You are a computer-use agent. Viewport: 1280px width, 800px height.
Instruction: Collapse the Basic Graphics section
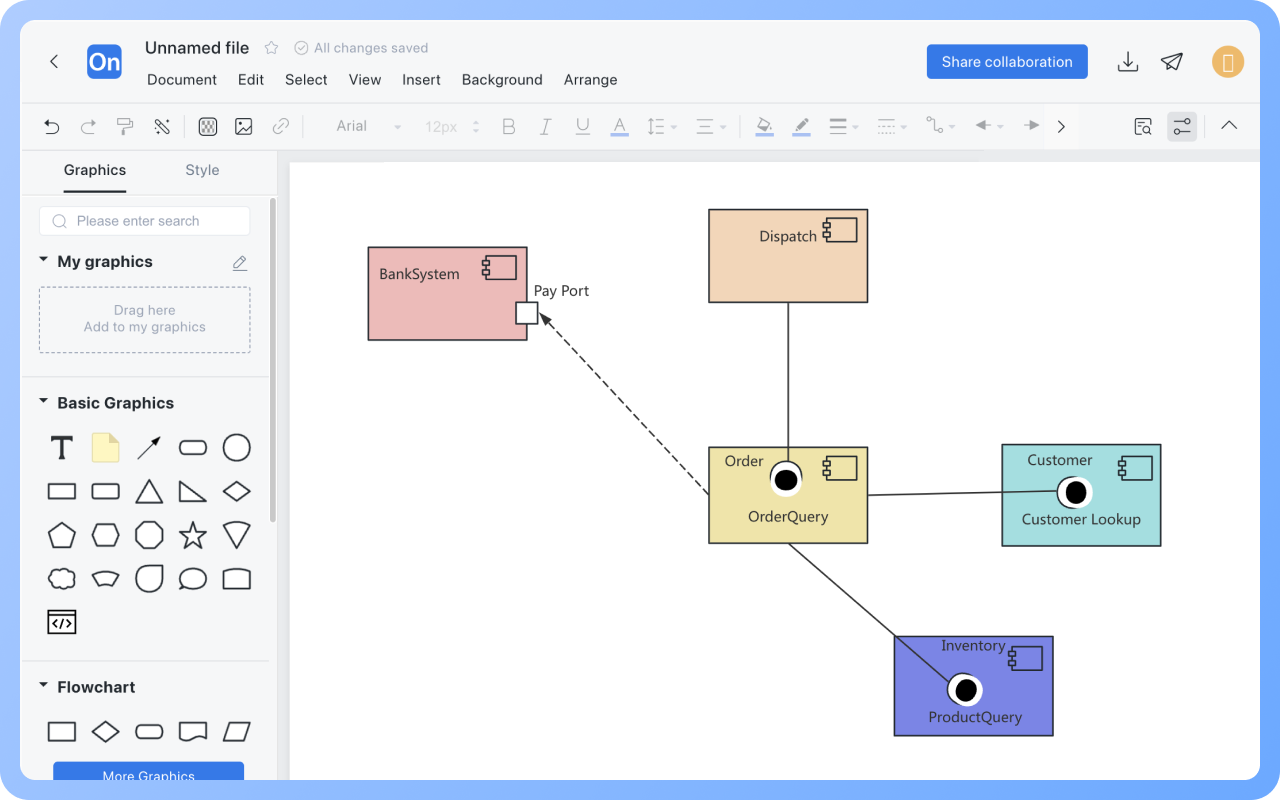click(43, 401)
